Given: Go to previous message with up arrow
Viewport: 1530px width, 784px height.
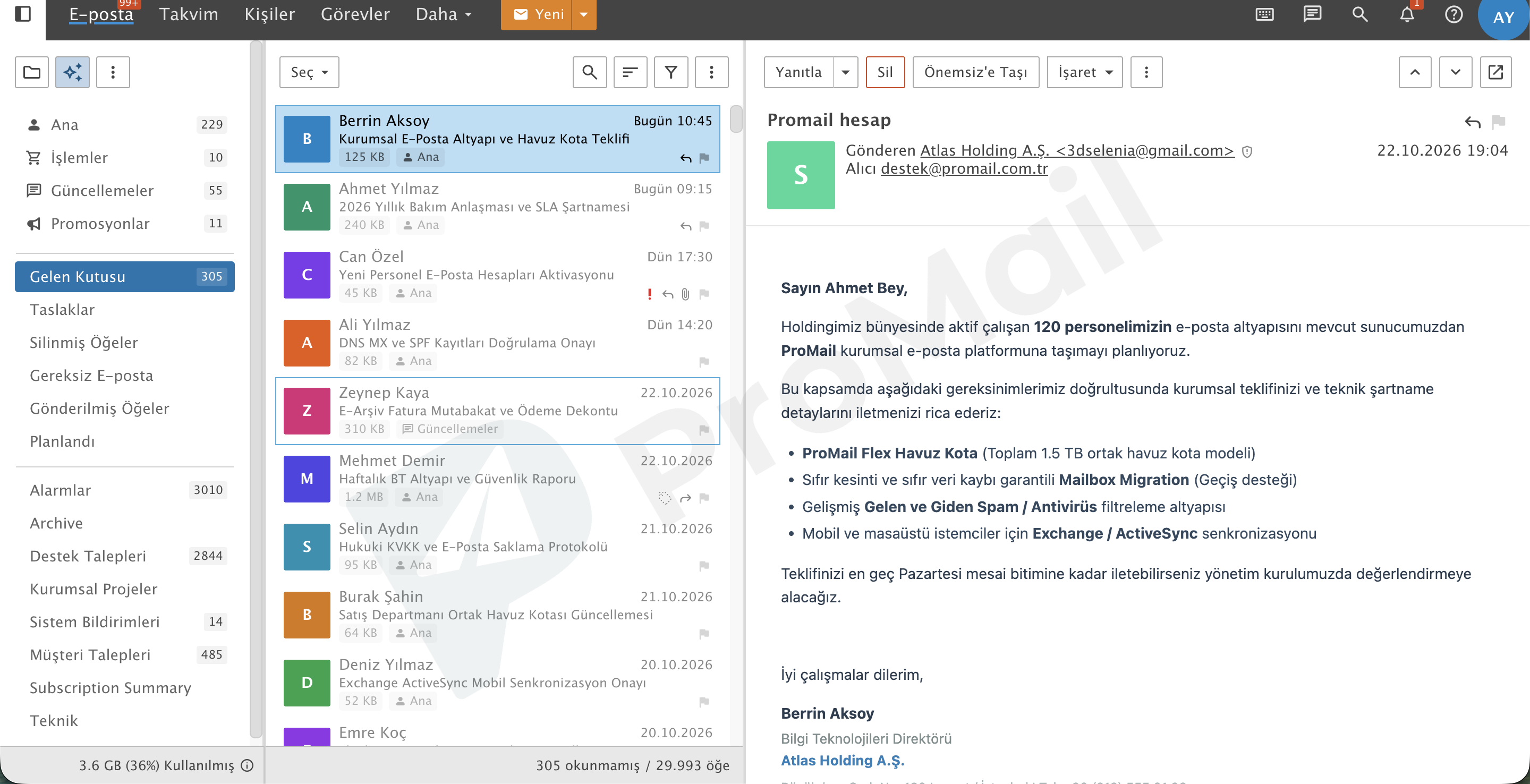Looking at the screenshot, I should pos(1415,72).
